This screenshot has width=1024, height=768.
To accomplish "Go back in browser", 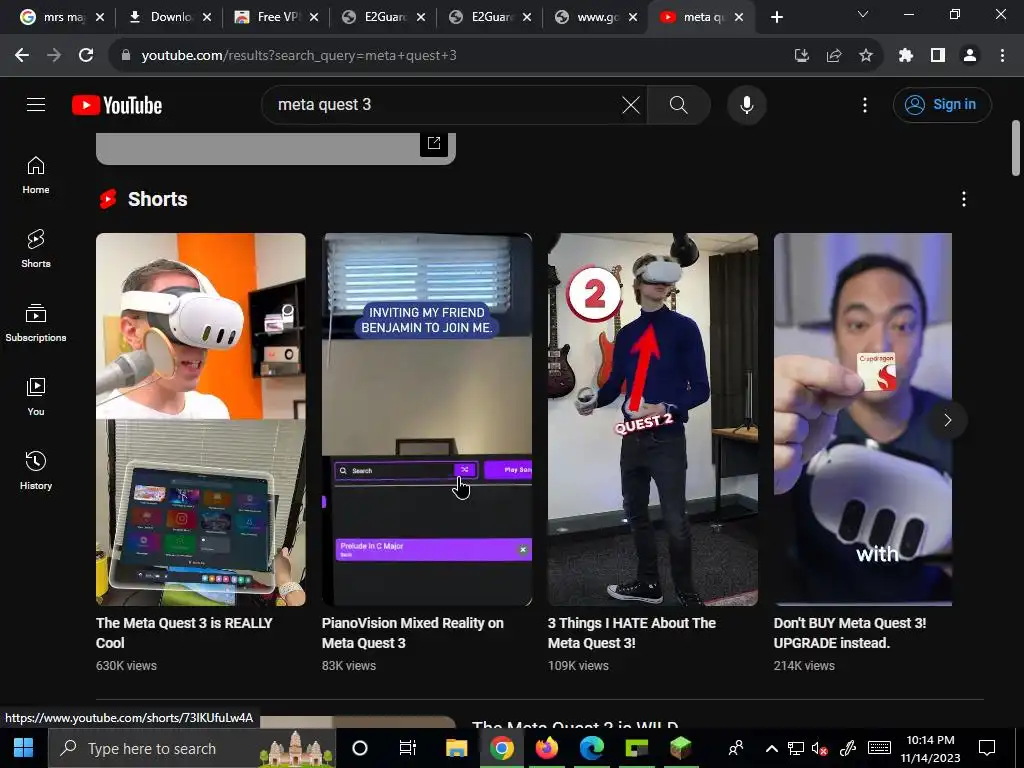I will pyautogui.click(x=22, y=56).
